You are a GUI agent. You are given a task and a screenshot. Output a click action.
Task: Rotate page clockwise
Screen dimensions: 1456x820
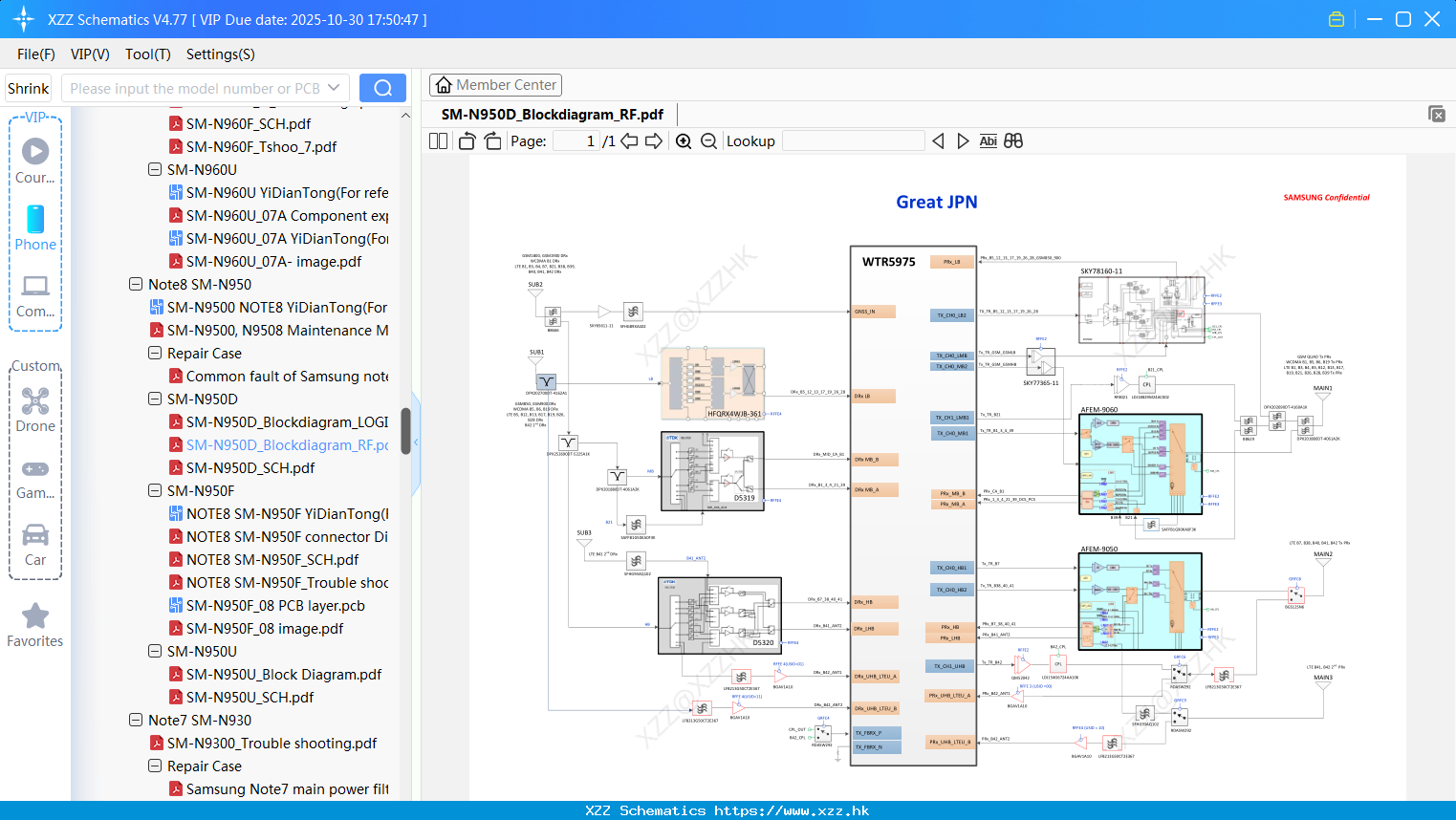(492, 140)
